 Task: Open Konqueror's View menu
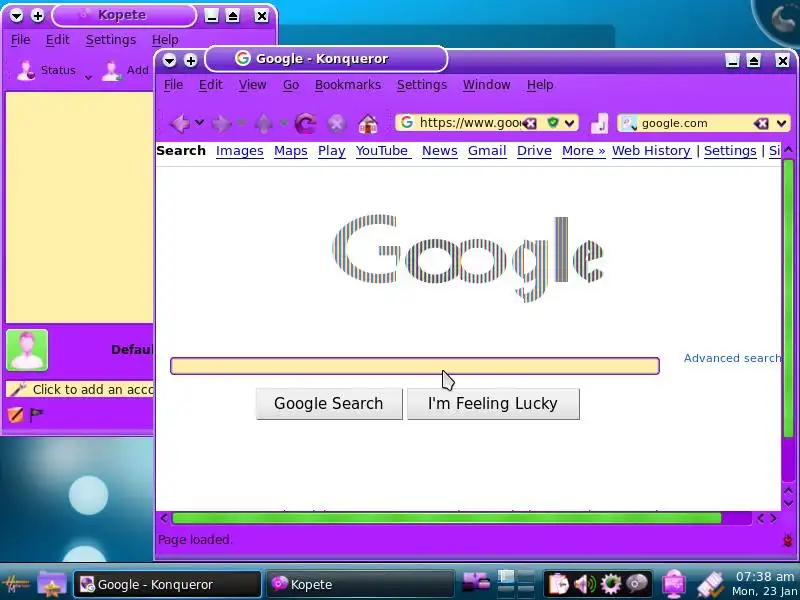pyautogui.click(x=253, y=85)
